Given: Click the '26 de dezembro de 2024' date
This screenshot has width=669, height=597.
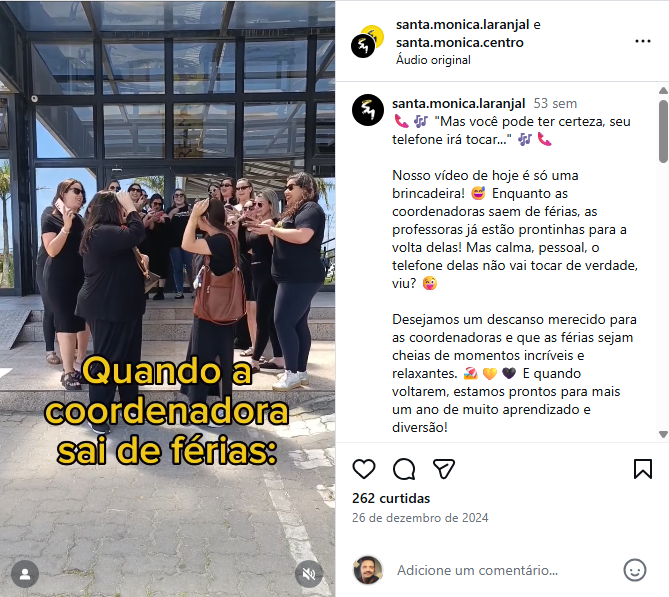Looking at the screenshot, I should point(420,518).
